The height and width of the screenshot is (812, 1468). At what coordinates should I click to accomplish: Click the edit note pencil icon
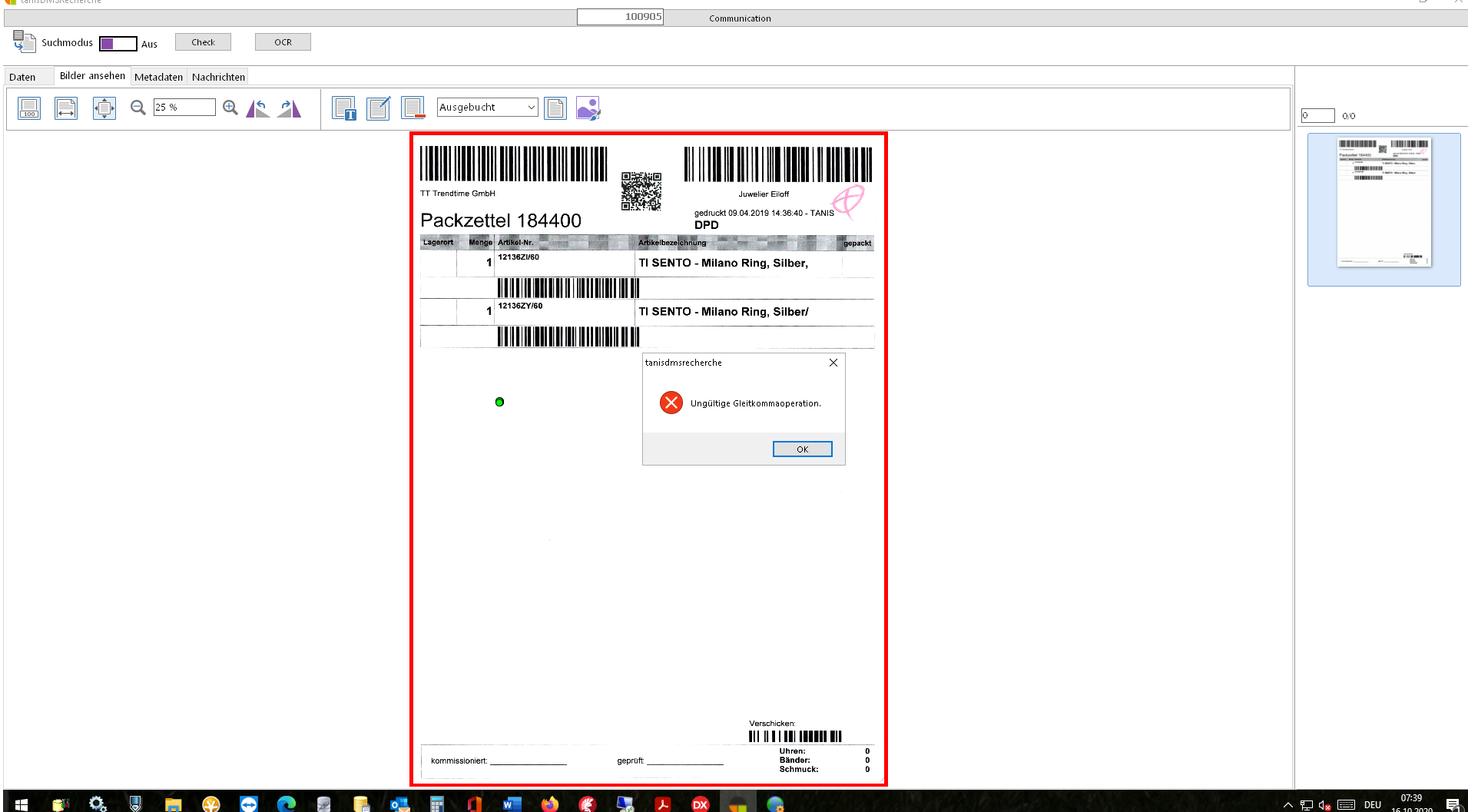tap(379, 108)
